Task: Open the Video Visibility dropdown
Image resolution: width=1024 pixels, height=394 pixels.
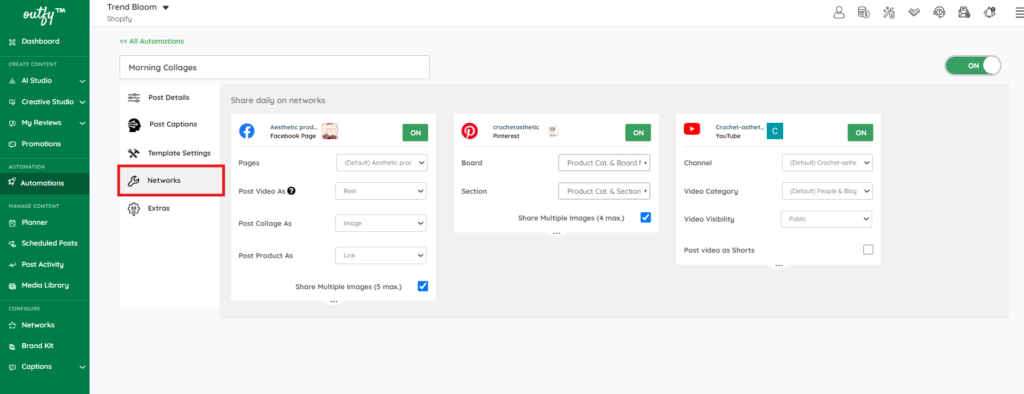Action: click(x=827, y=219)
